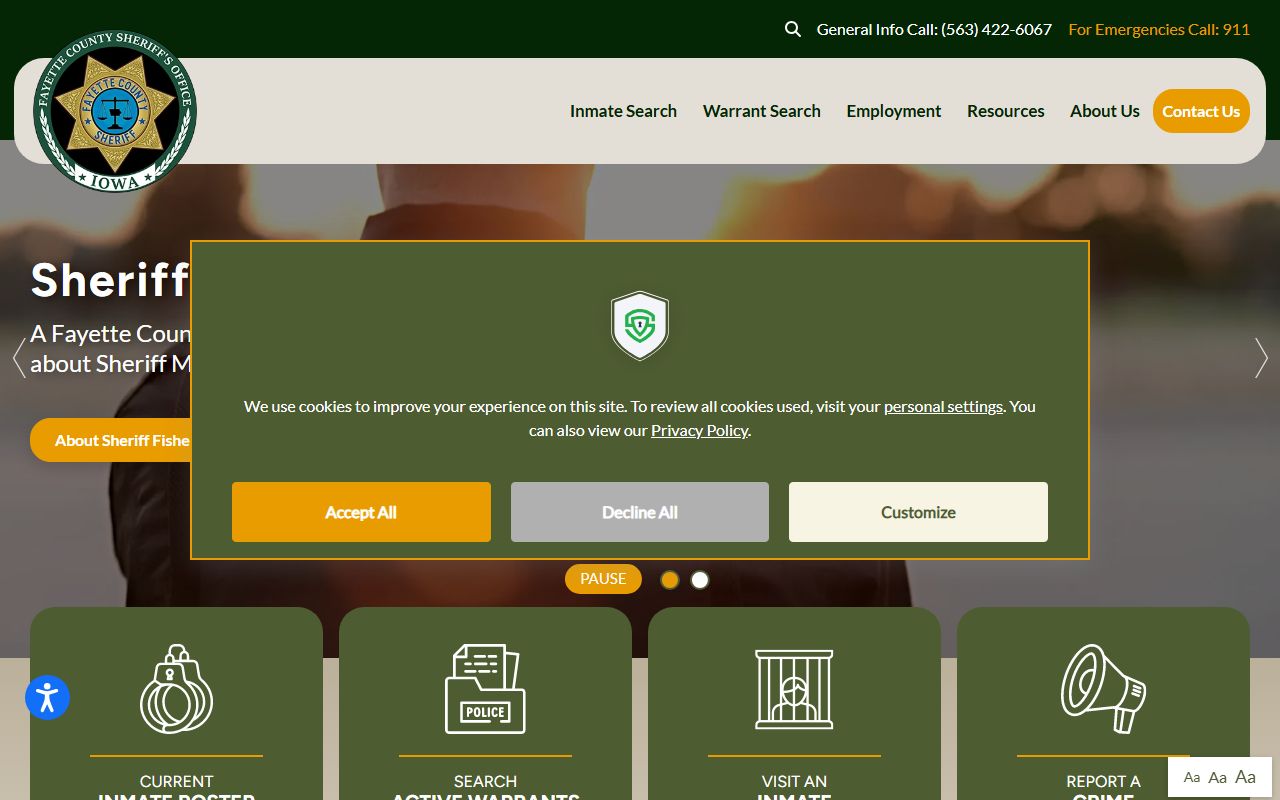
Task: Click the search magnifier icon
Action: 793,29
